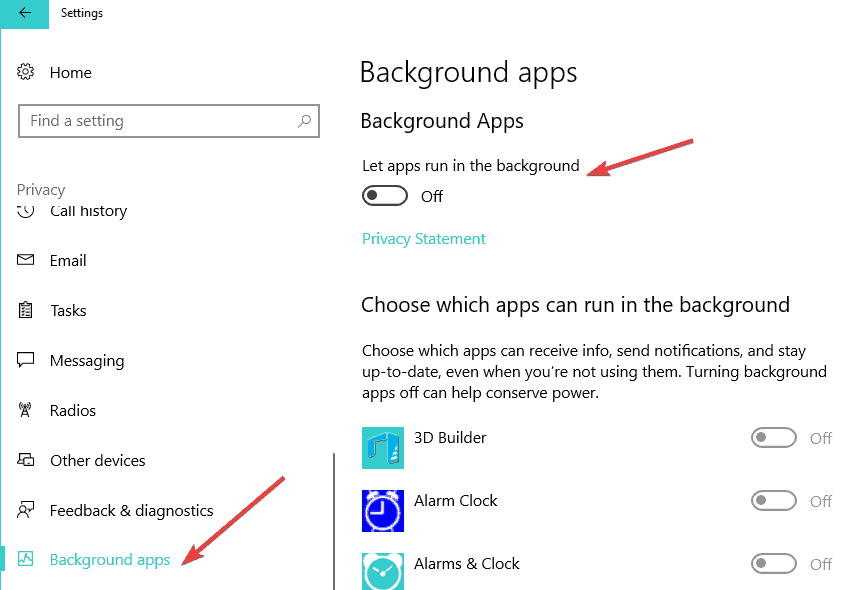Click the Tasks clipboard icon

(x=27, y=310)
